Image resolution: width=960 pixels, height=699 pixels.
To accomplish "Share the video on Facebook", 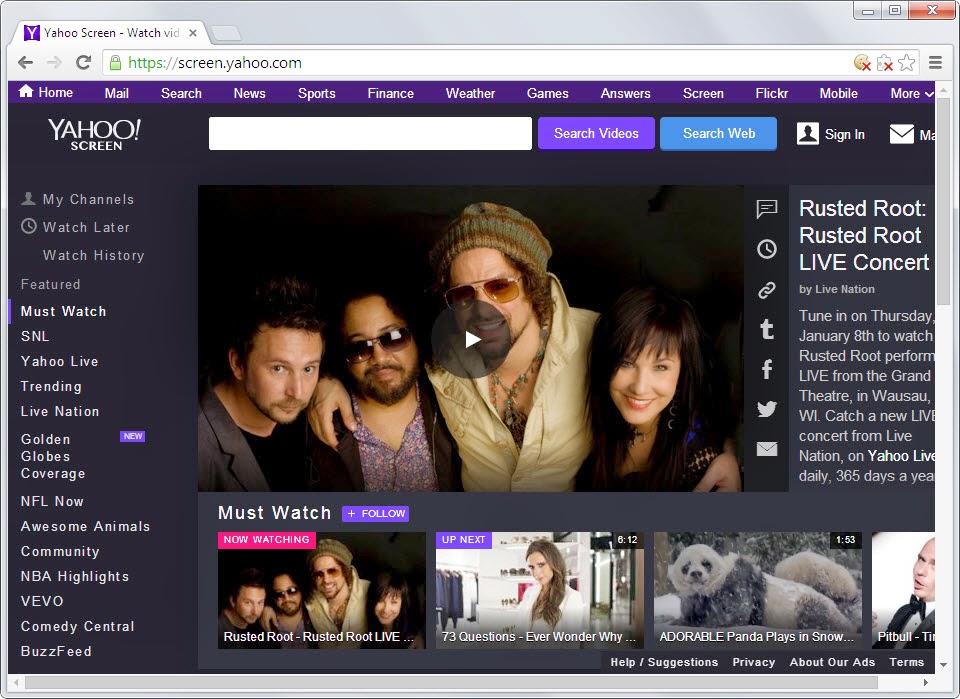I will pos(767,369).
